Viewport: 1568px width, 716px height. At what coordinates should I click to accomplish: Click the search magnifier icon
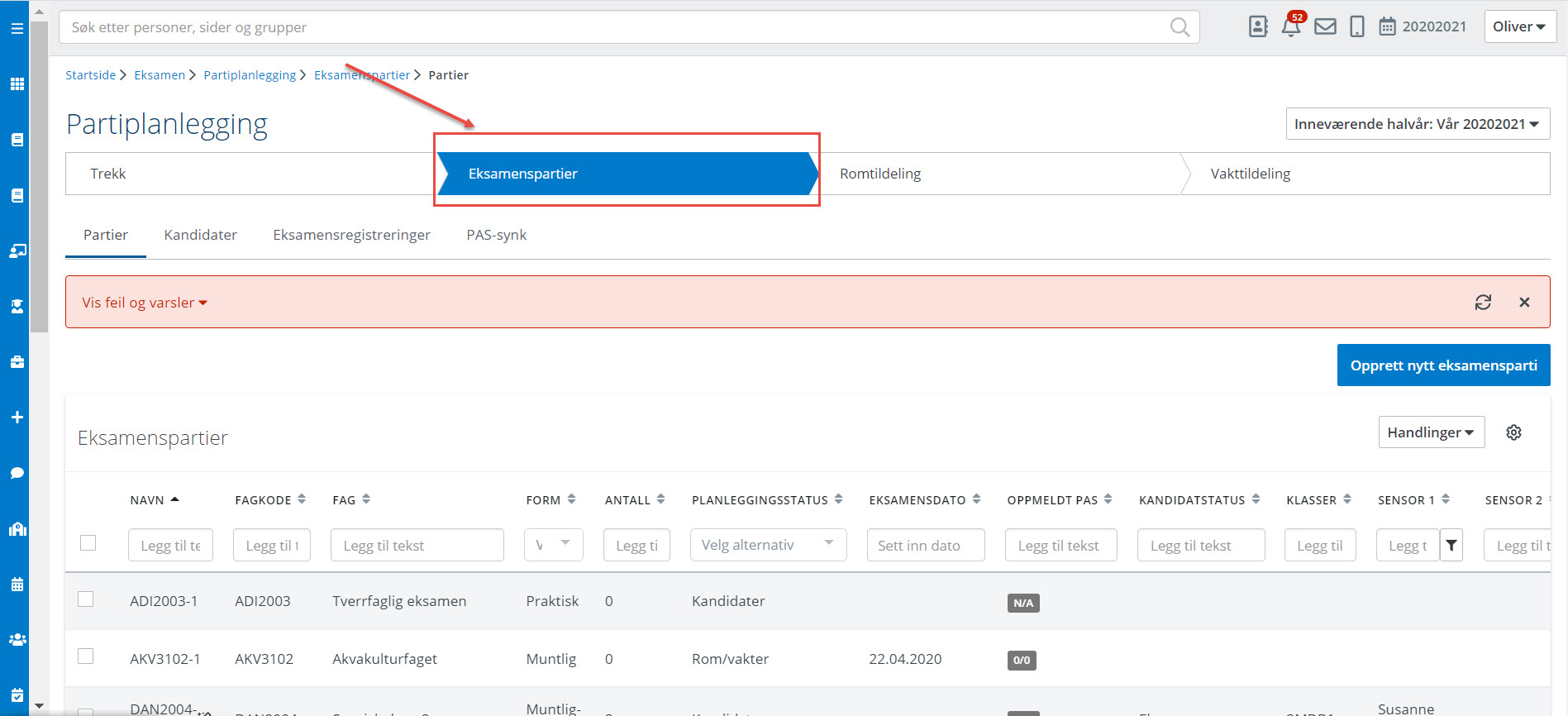[1180, 27]
